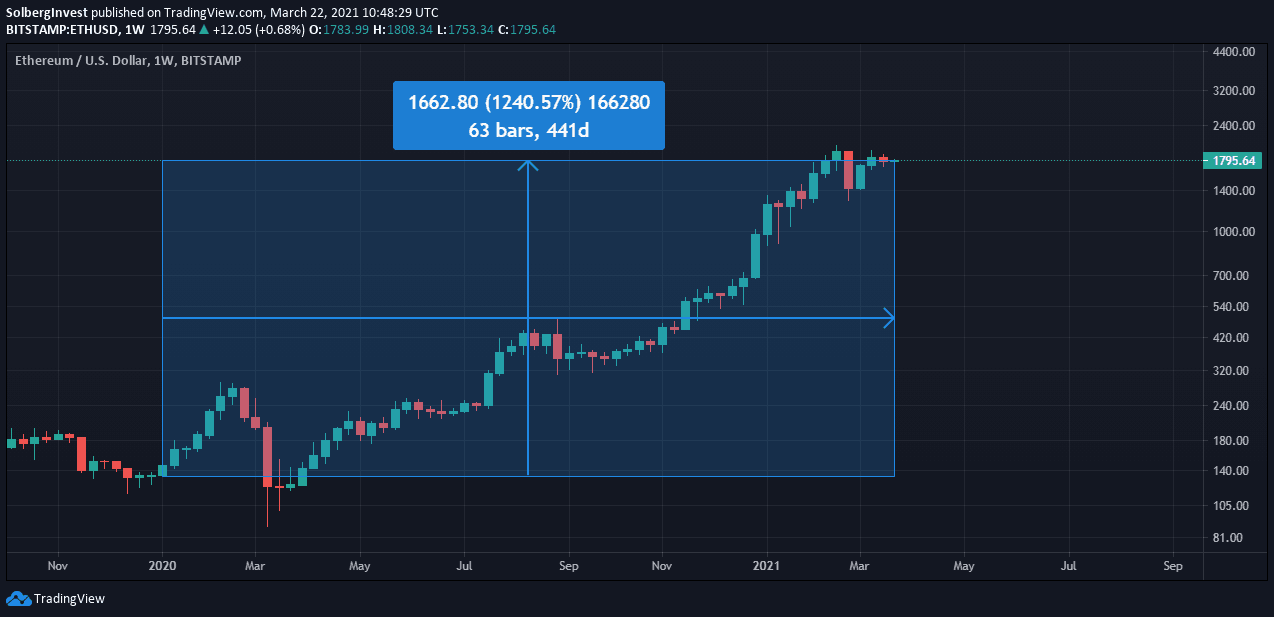Click the Sep label left of 2021
The image size is (1274, 617).
click(568, 566)
